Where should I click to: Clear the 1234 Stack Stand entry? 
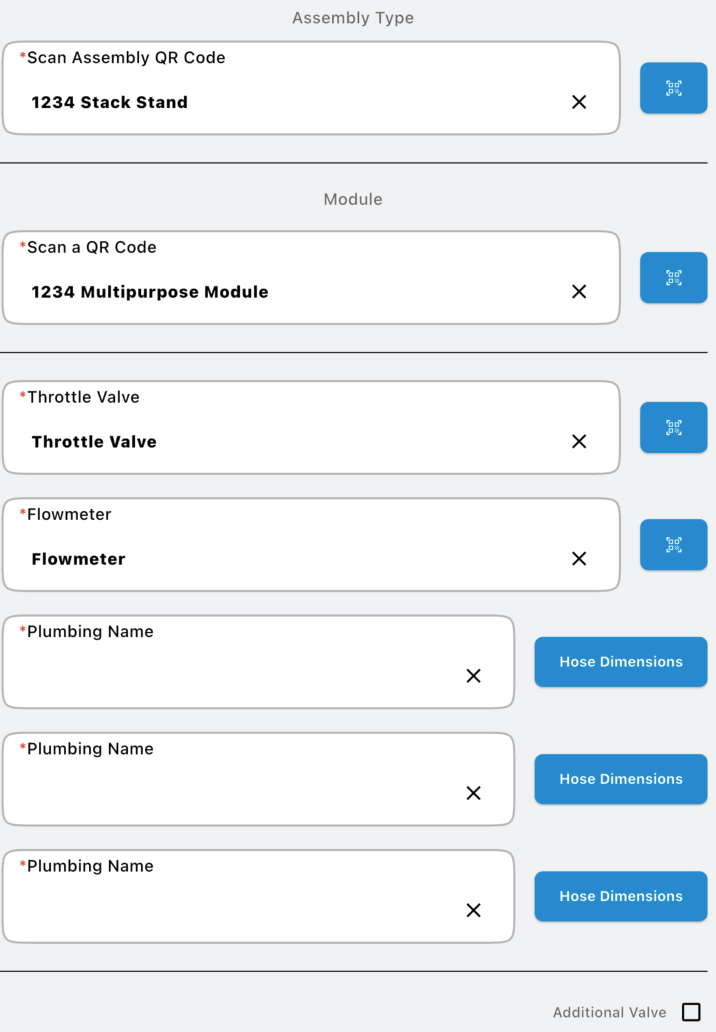(579, 102)
